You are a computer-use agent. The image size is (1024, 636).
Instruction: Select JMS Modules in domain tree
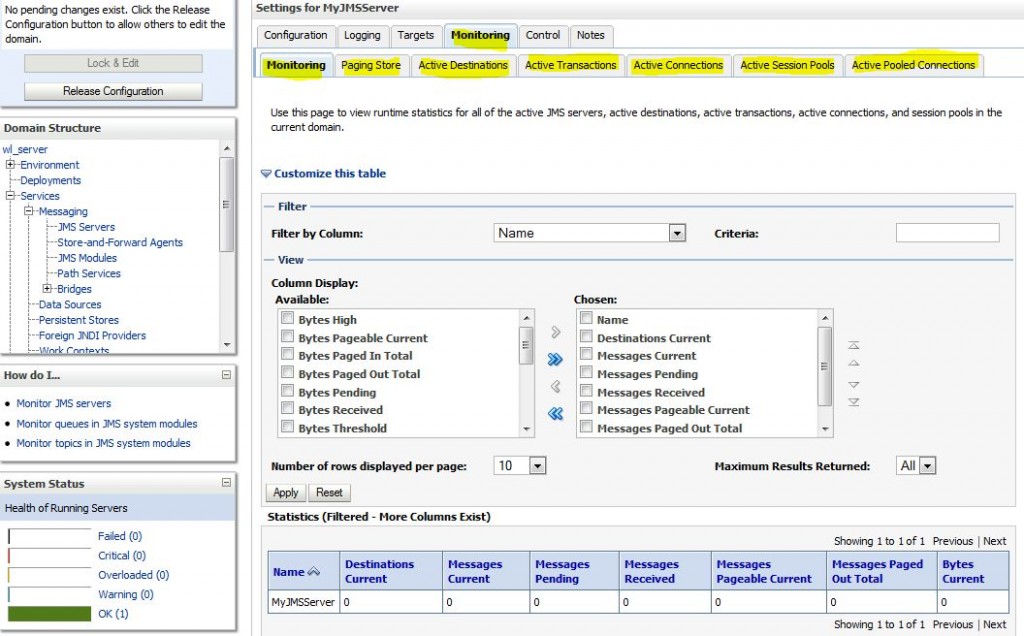pyautogui.click(x=88, y=258)
